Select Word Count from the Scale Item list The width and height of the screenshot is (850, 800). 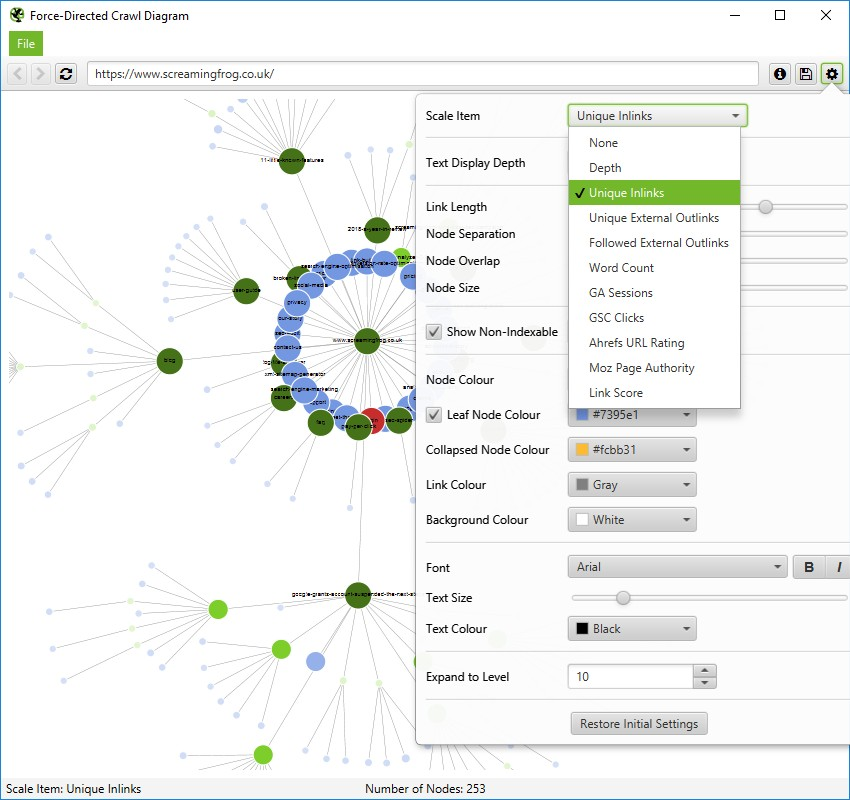pyautogui.click(x=621, y=267)
